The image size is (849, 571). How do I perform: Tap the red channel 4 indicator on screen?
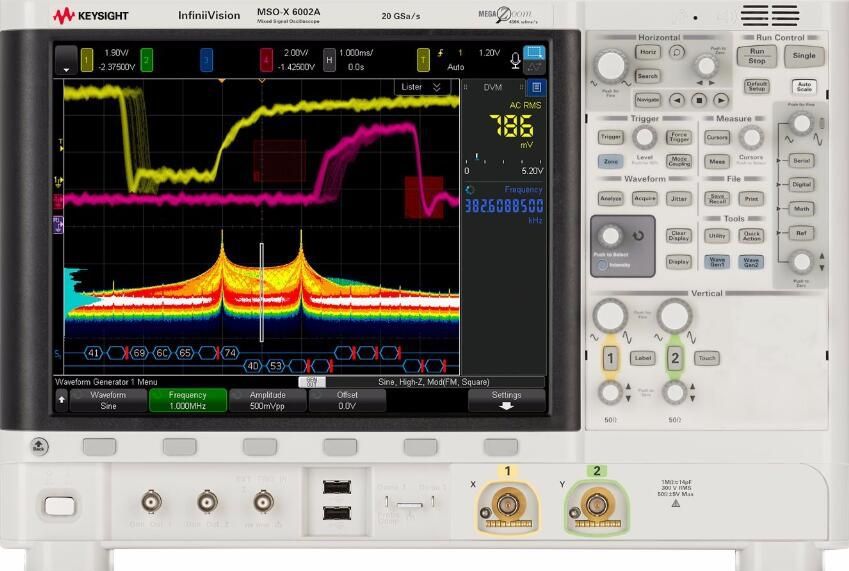pos(266,60)
